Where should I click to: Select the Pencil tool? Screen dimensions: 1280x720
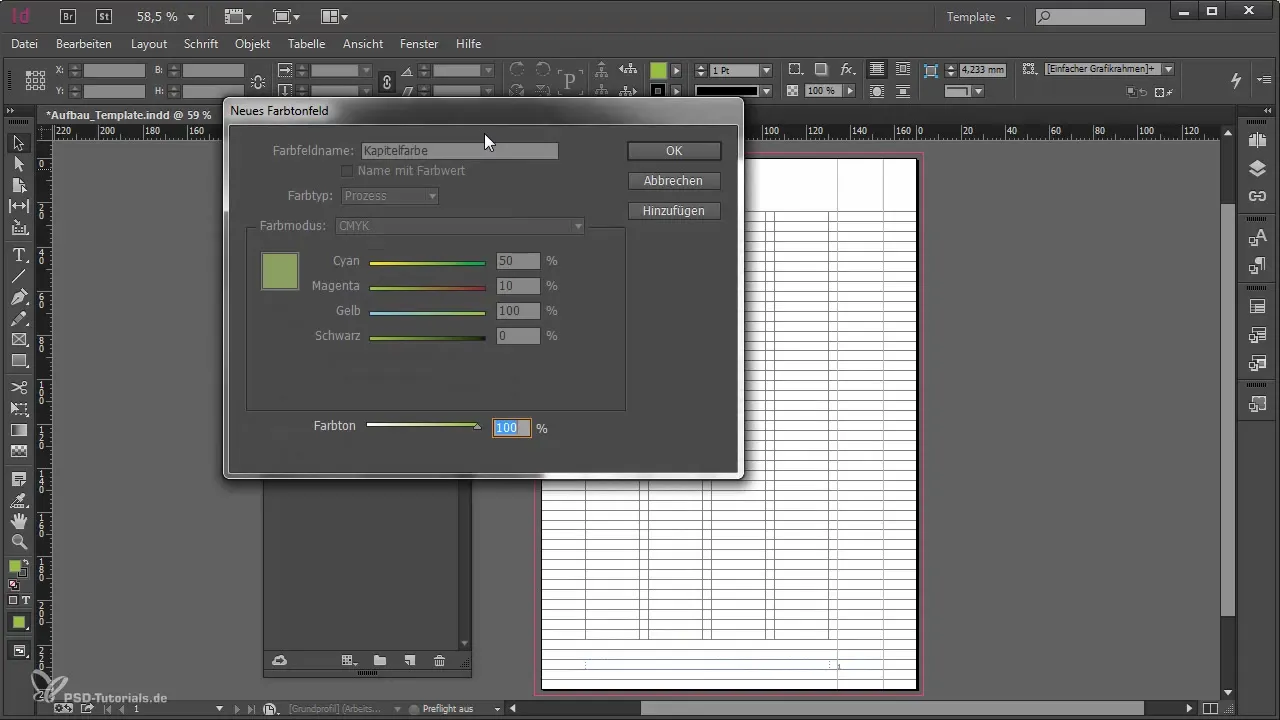(18, 319)
